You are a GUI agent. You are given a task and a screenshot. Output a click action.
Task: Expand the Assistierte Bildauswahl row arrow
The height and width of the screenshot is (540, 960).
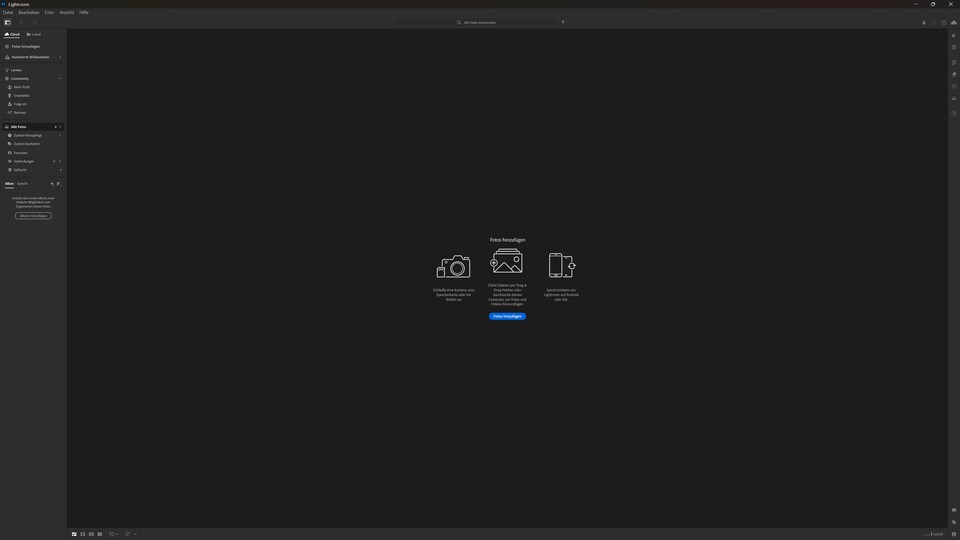pyautogui.click(x=60, y=57)
